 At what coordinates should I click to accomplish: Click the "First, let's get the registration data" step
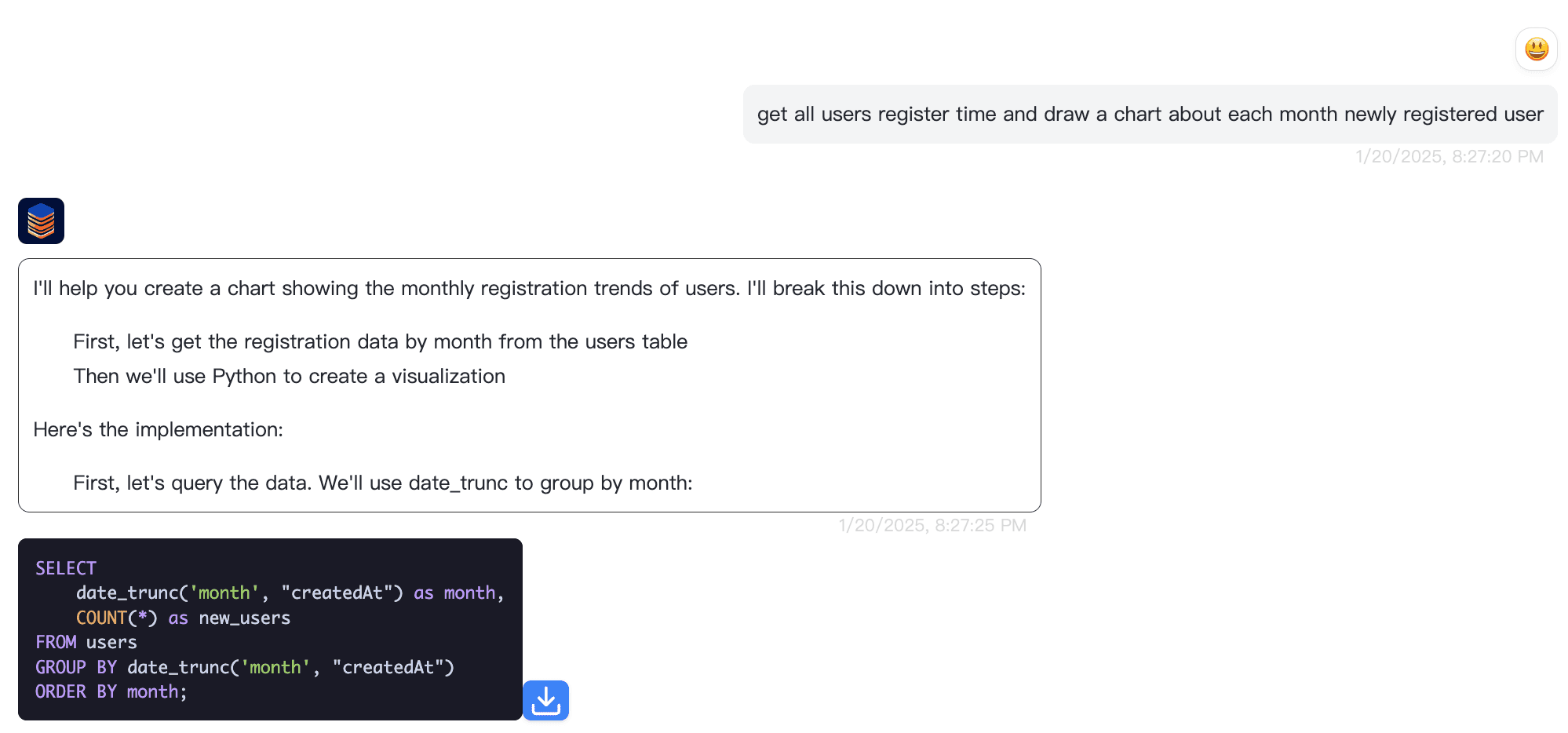(x=380, y=341)
